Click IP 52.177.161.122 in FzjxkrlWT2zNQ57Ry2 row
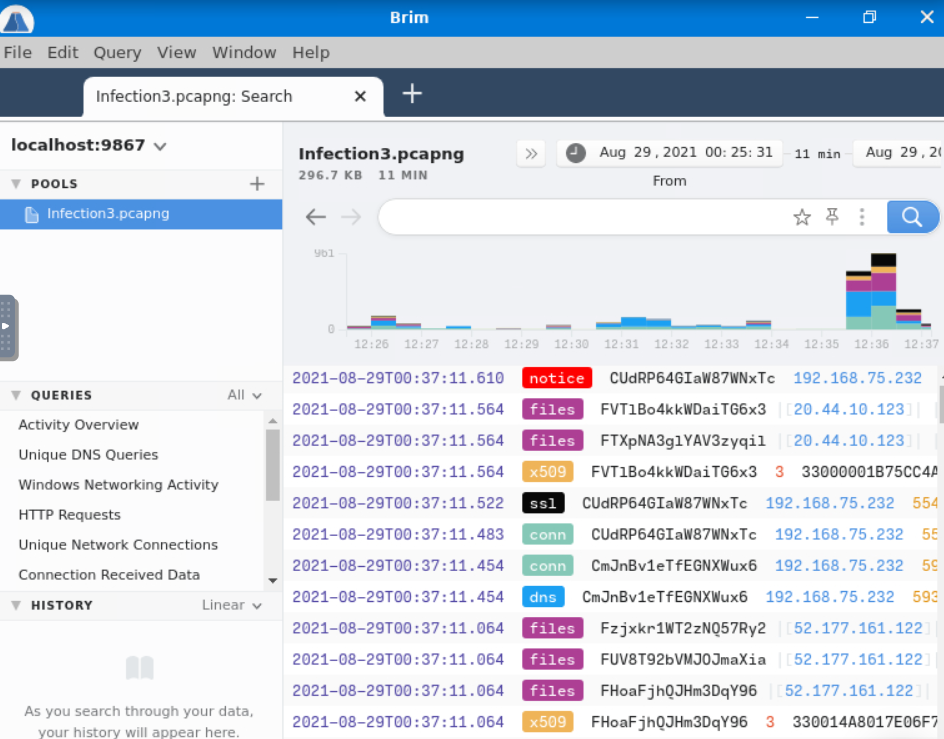This screenshot has width=944, height=739. coord(858,628)
